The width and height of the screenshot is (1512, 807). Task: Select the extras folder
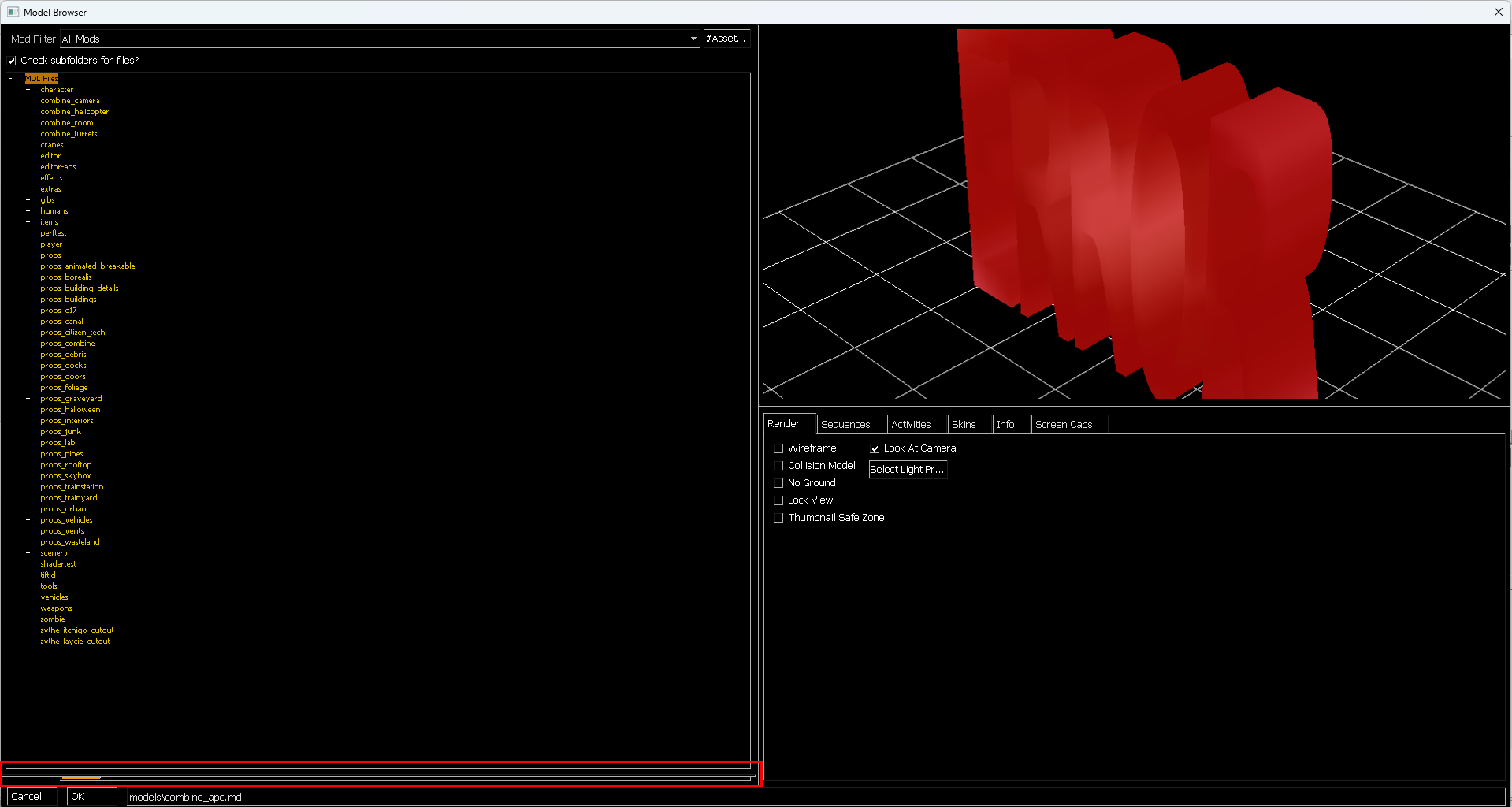50,189
